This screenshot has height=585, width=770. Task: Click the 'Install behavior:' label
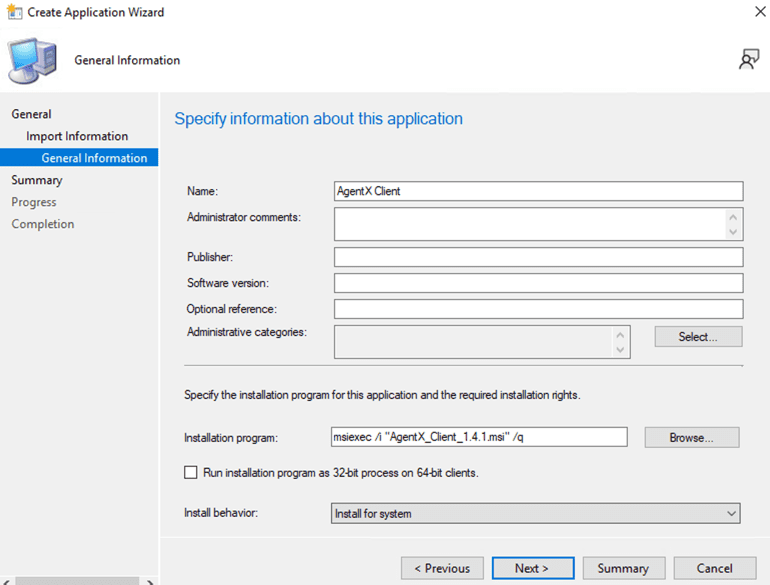(x=221, y=513)
